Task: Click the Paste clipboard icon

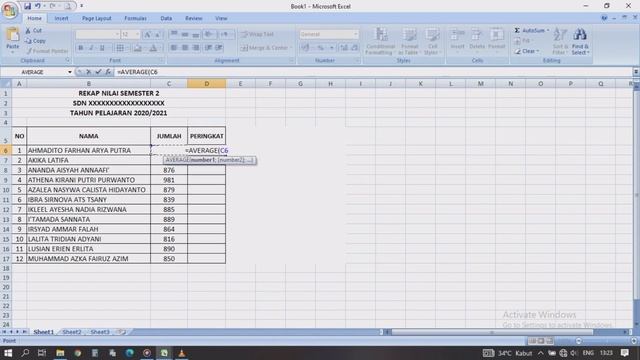Action: point(12,35)
